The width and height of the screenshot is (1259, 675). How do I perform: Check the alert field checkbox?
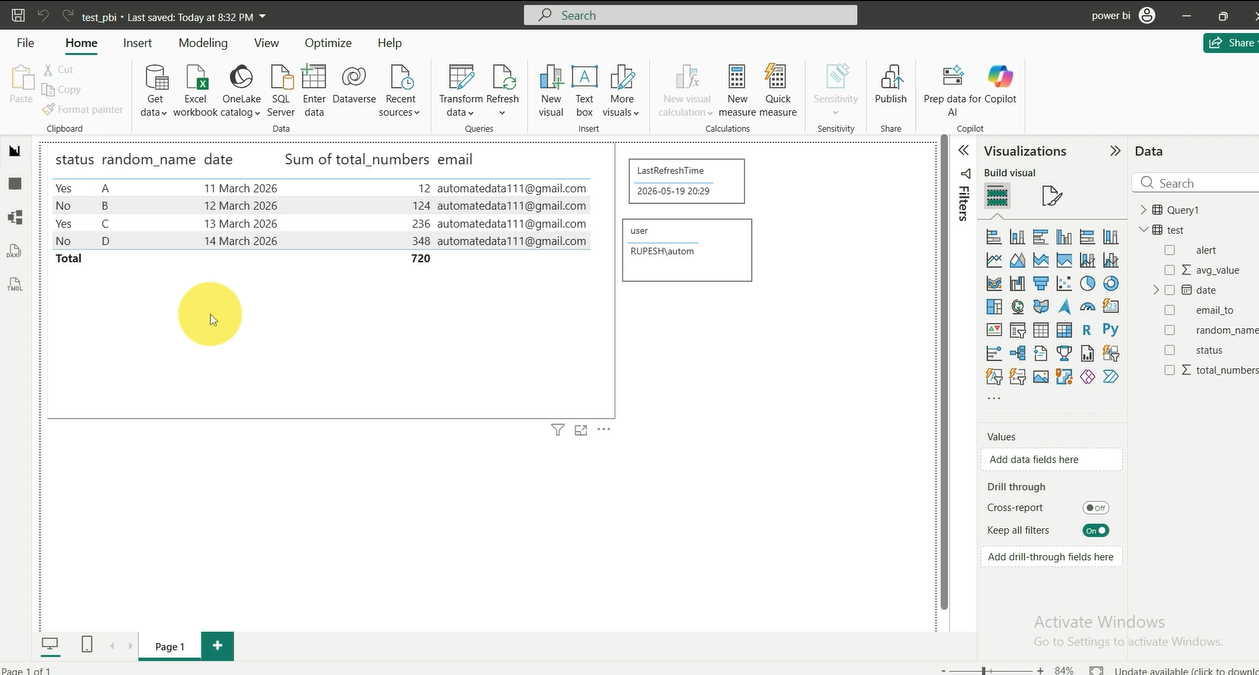[x=1170, y=250]
